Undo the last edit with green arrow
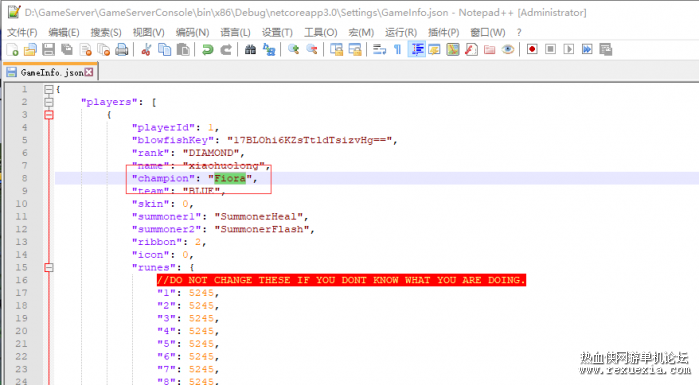 coord(207,49)
